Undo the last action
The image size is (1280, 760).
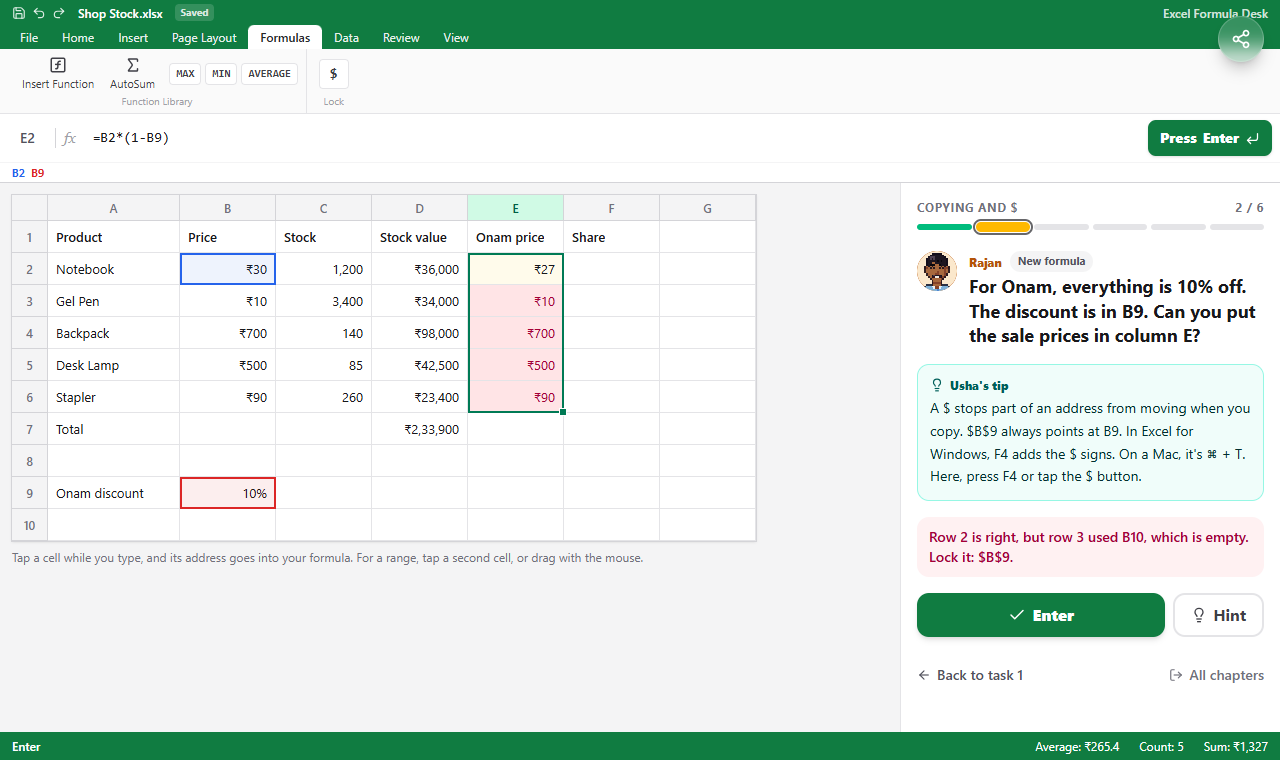[x=39, y=13]
